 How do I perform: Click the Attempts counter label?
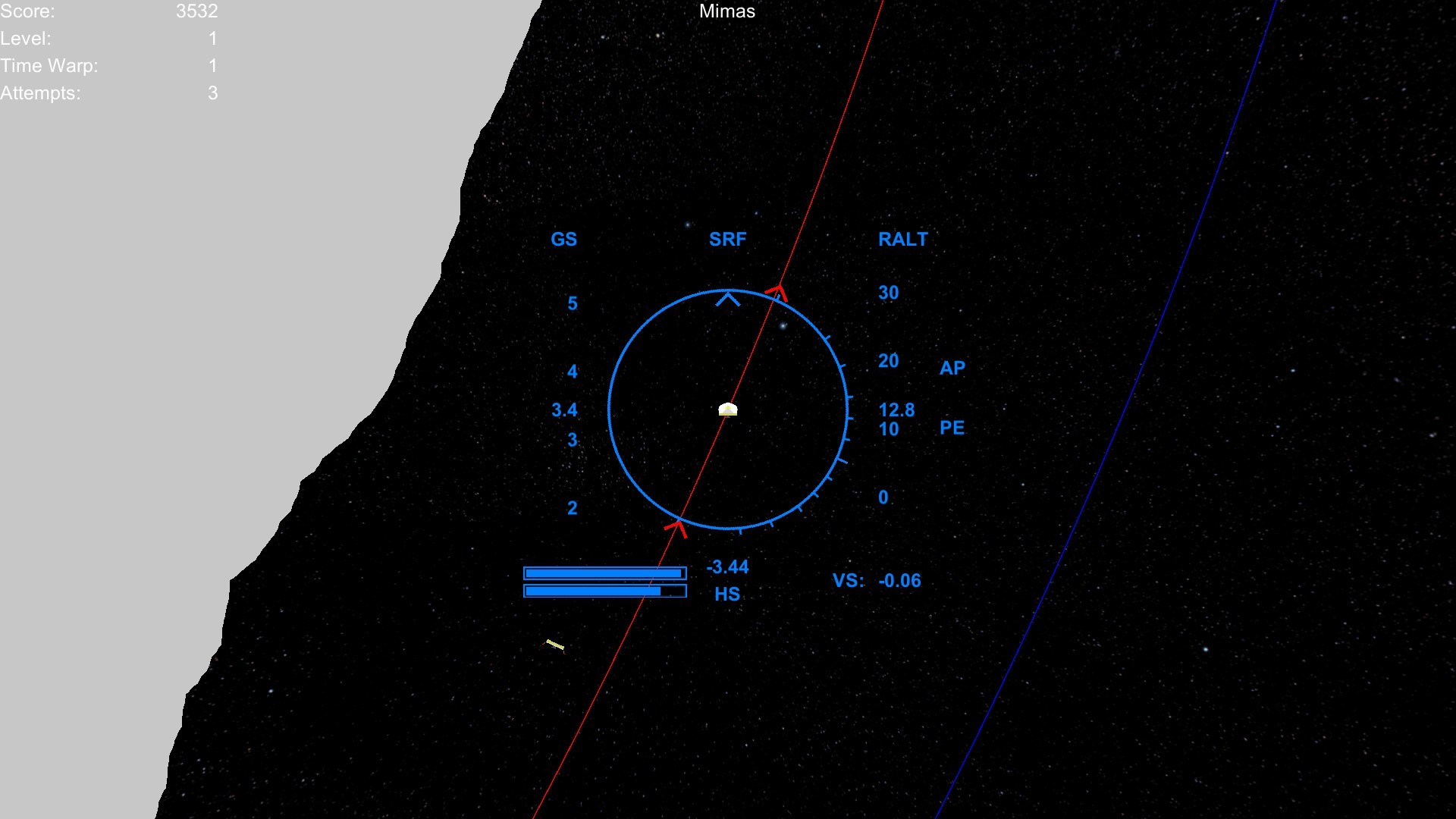click(x=40, y=93)
